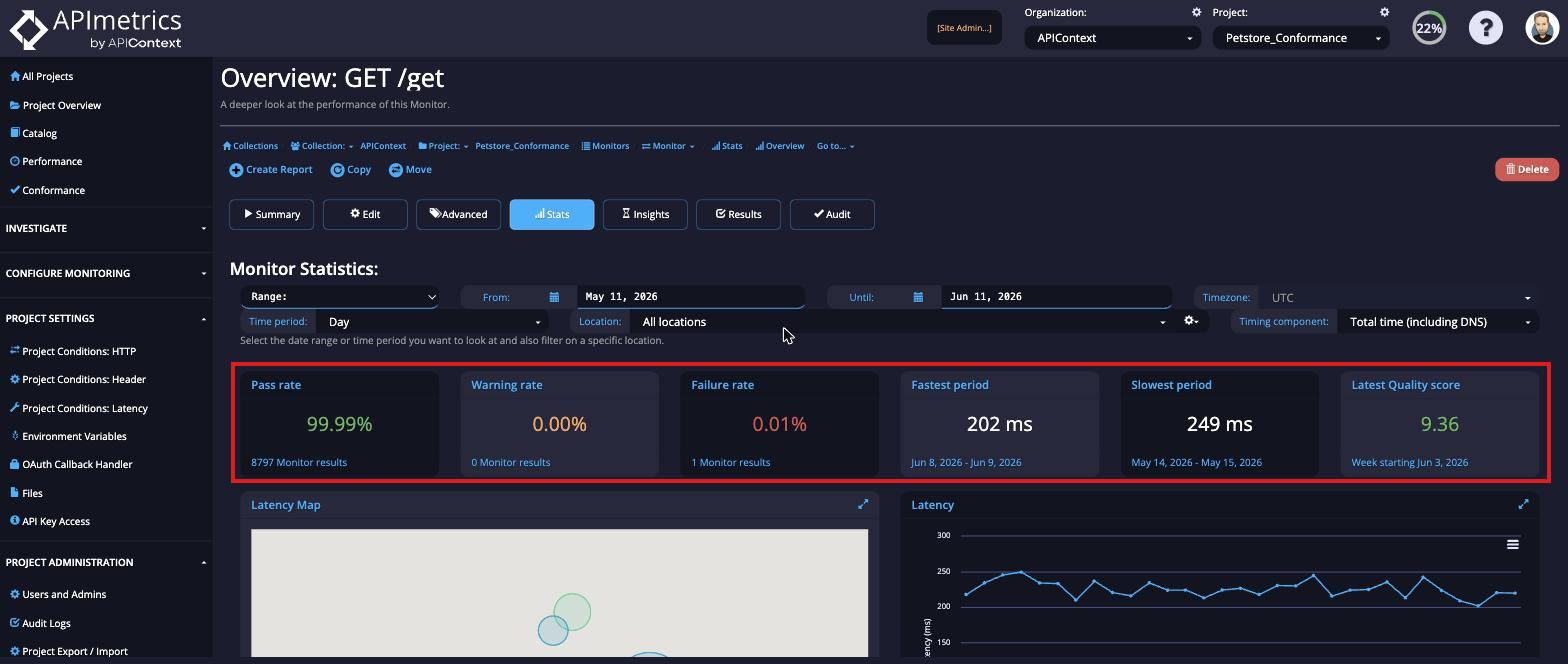Click the Stats breadcrumb link
The width and height of the screenshot is (1568, 664).
(727, 146)
